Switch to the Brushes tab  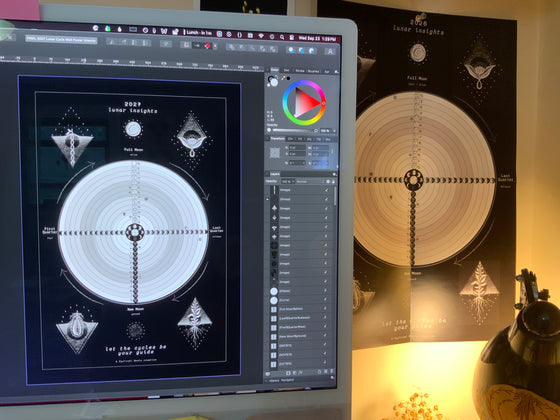click(313, 71)
